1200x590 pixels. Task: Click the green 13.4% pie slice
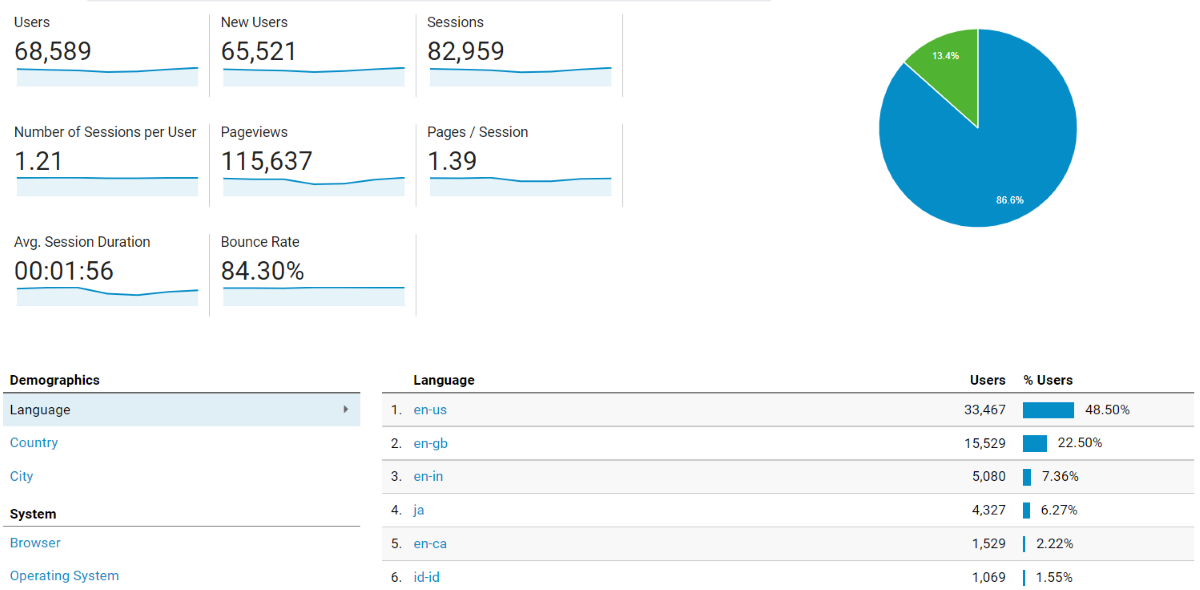click(947, 72)
